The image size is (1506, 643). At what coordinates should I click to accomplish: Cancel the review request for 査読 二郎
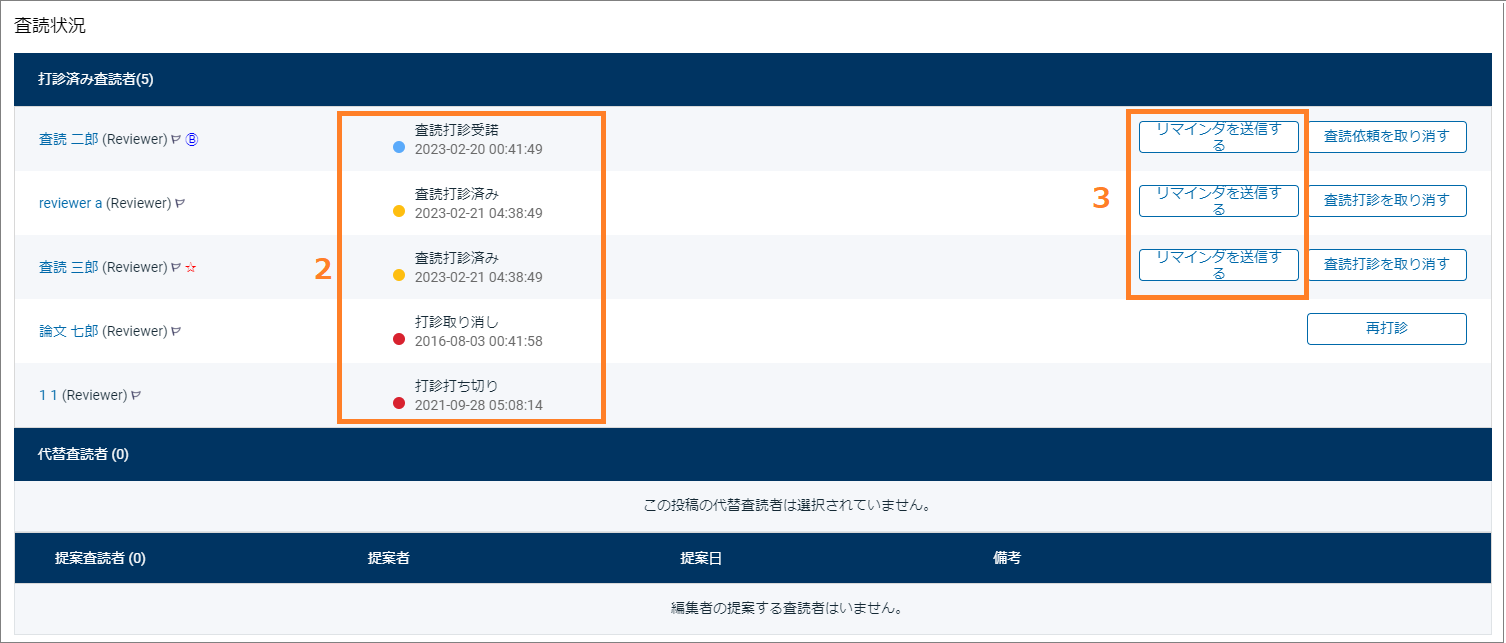pyautogui.click(x=1387, y=136)
